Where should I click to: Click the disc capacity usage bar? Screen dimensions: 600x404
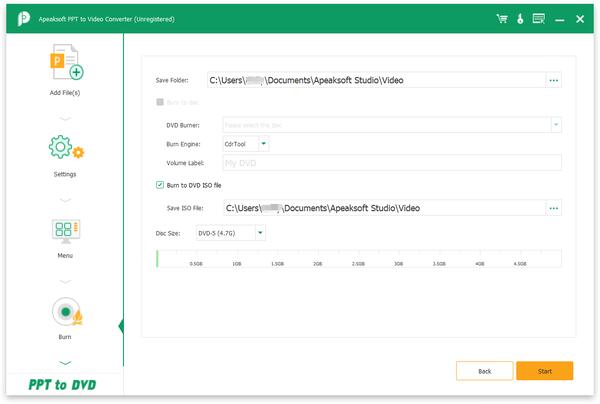click(x=359, y=258)
